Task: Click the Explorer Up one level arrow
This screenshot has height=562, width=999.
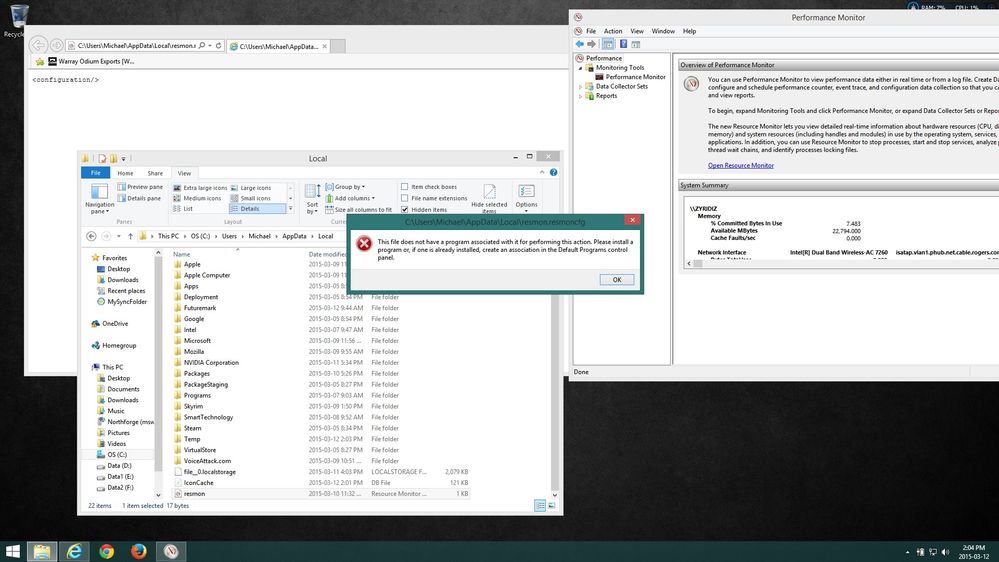Action: (130, 236)
